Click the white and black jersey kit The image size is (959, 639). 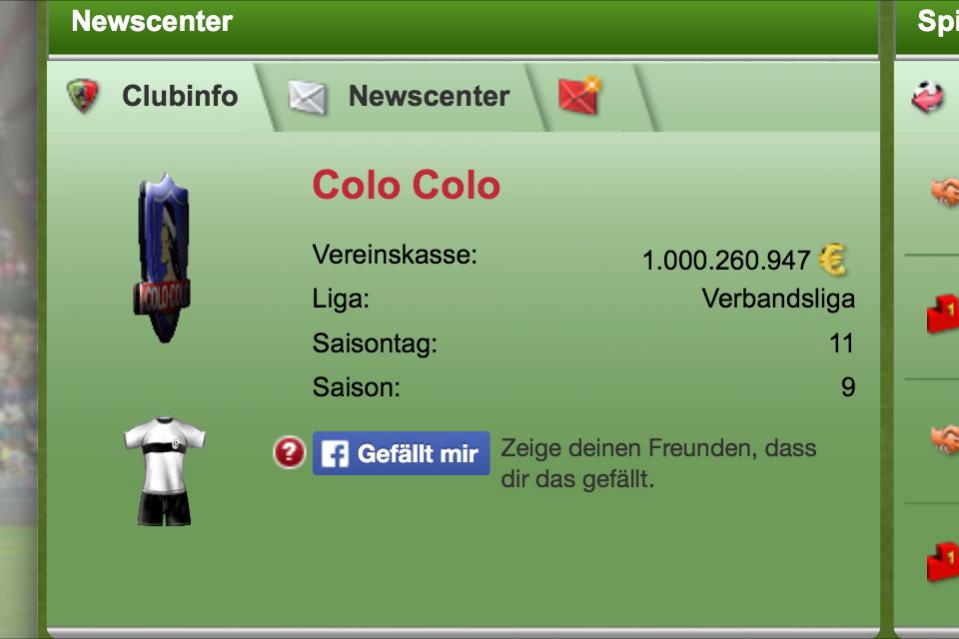click(x=165, y=471)
